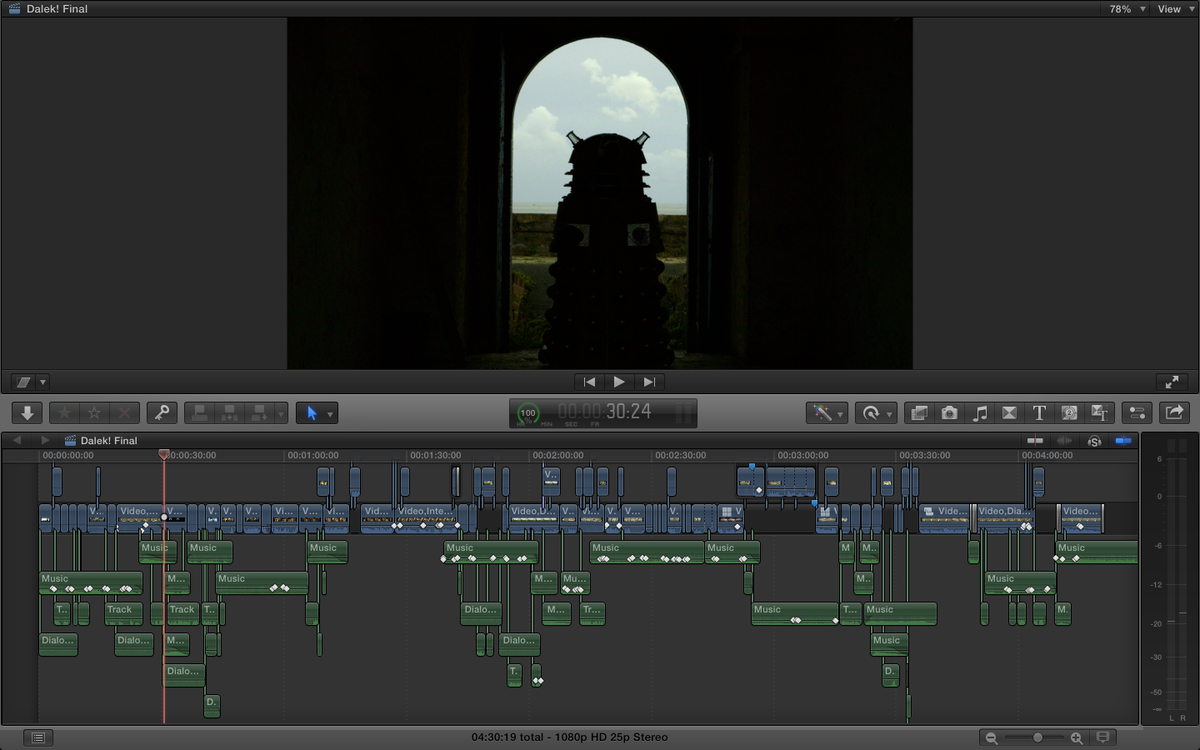Open the viewer View options menu
Image resolution: width=1200 pixels, height=750 pixels.
pos(1174,9)
